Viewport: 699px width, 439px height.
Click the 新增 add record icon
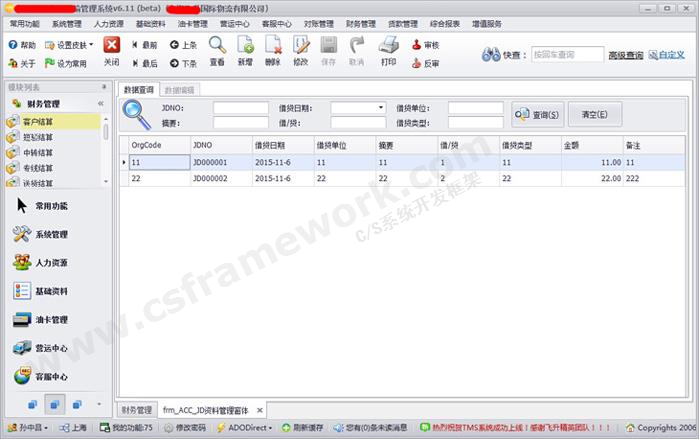click(245, 46)
